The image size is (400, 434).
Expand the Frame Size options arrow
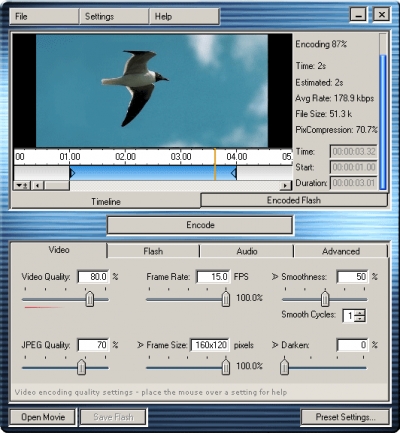tap(140, 345)
